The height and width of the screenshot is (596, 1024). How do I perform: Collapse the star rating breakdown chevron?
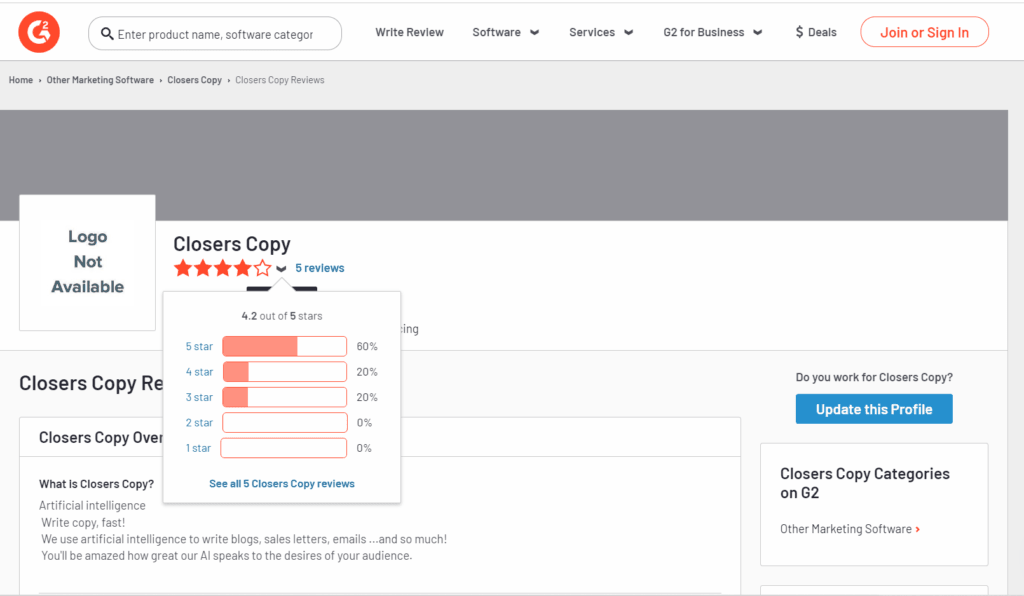pyautogui.click(x=281, y=268)
